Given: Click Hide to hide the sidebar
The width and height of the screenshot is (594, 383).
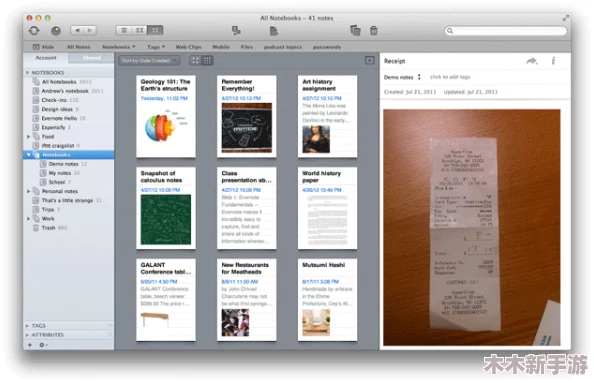Looking at the screenshot, I should click(43, 47).
